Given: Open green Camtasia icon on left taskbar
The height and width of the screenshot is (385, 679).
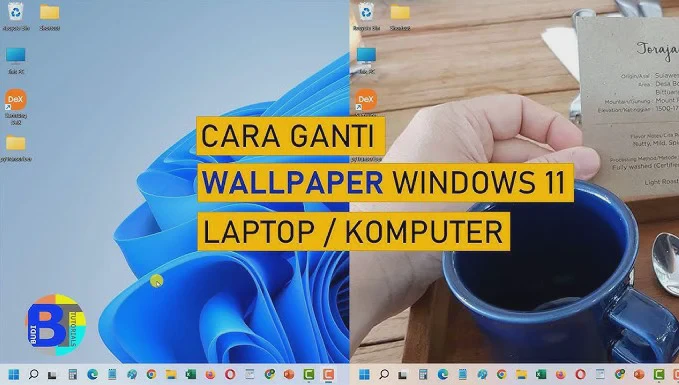Looking at the screenshot, I should click(309, 374).
